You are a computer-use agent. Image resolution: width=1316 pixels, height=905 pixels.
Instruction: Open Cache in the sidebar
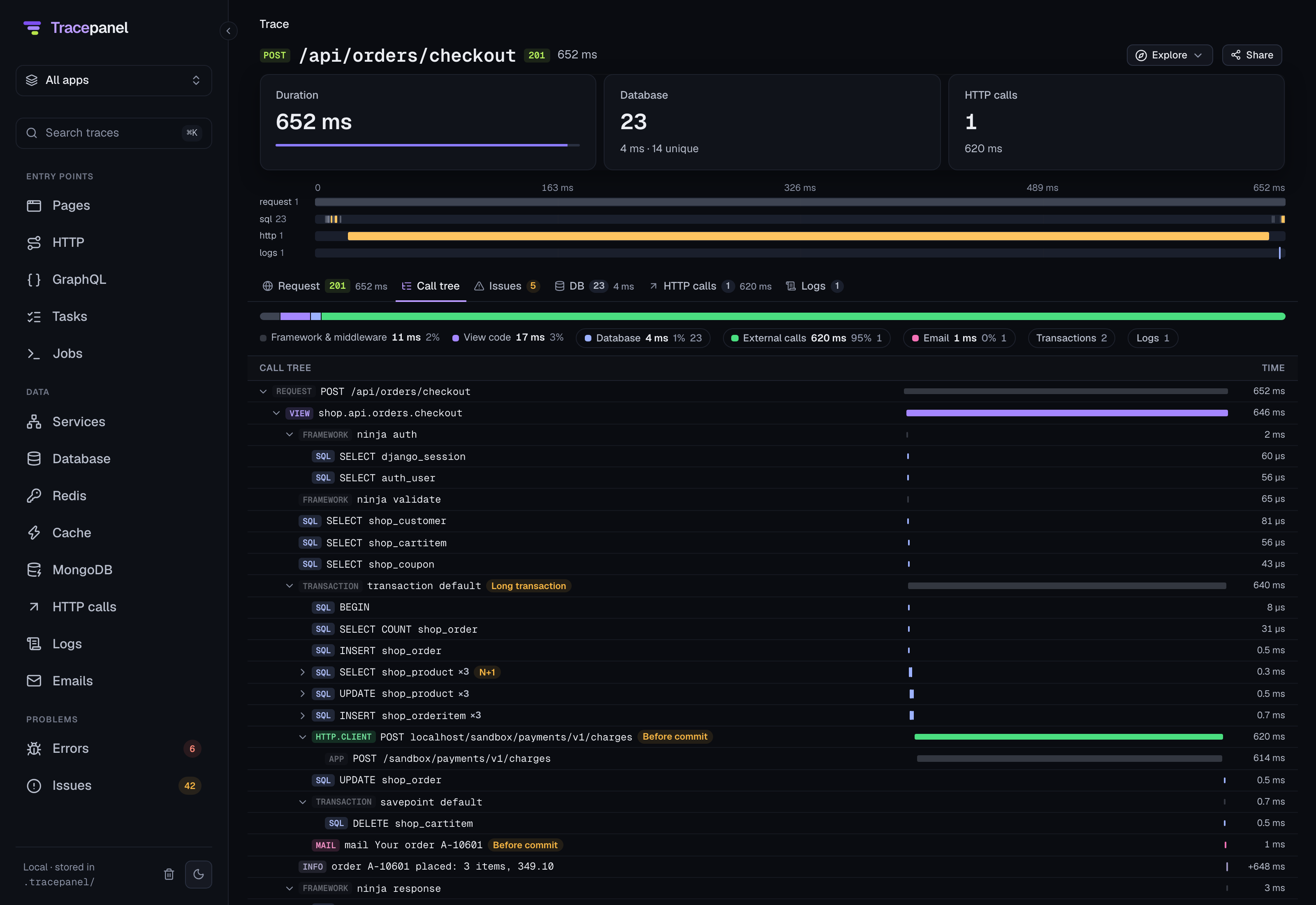(x=114, y=532)
